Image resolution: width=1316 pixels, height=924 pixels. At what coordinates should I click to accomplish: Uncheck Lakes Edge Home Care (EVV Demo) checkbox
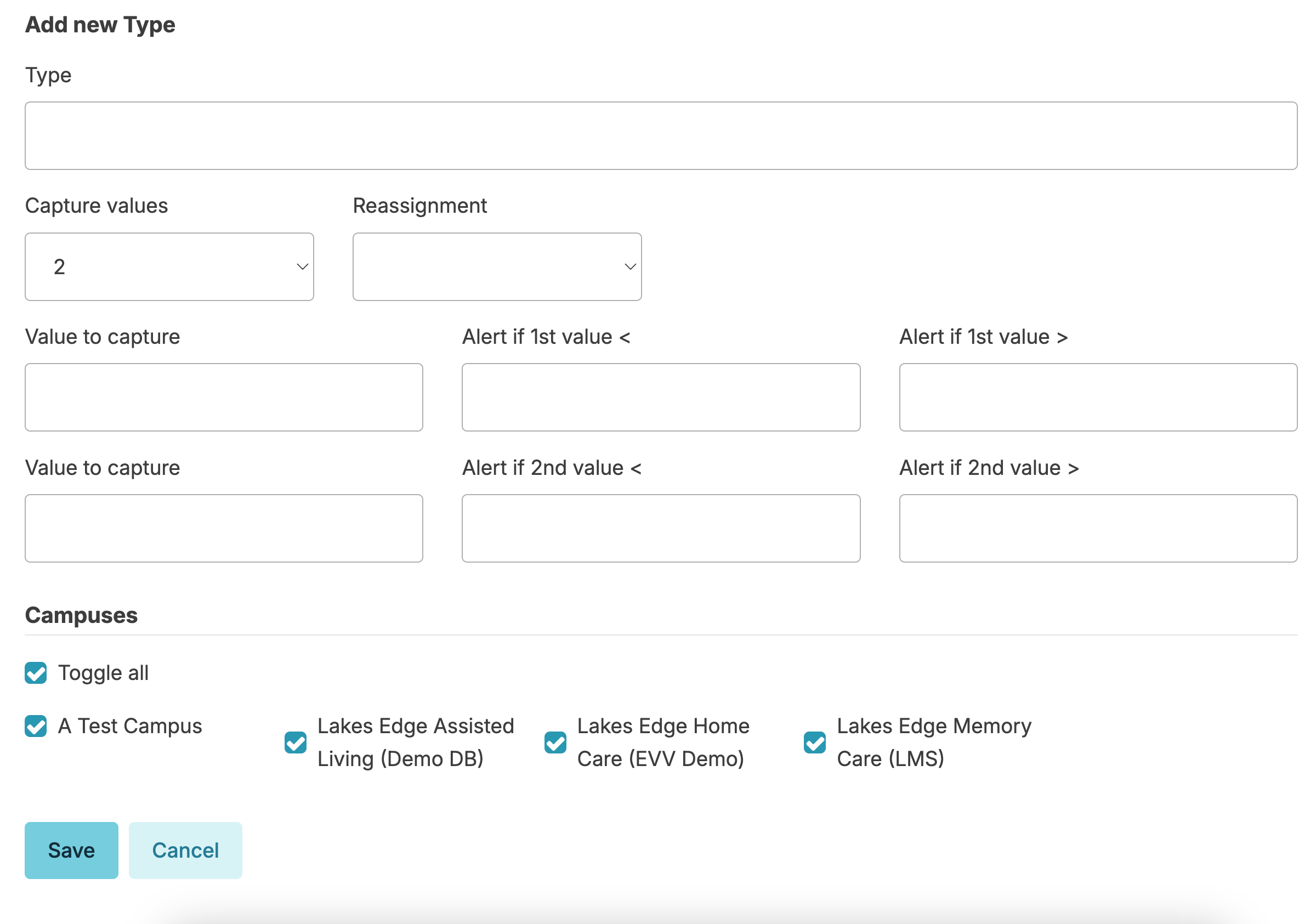click(555, 742)
